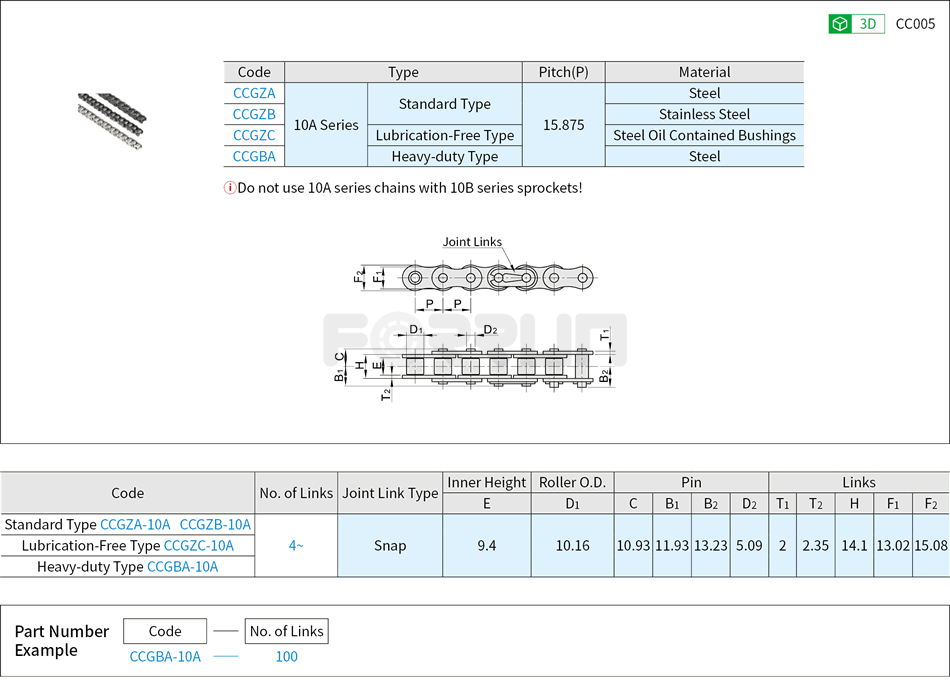The height and width of the screenshot is (680, 950).
Task: Click the Joint Link Type column header
Action: click(x=390, y=493)
